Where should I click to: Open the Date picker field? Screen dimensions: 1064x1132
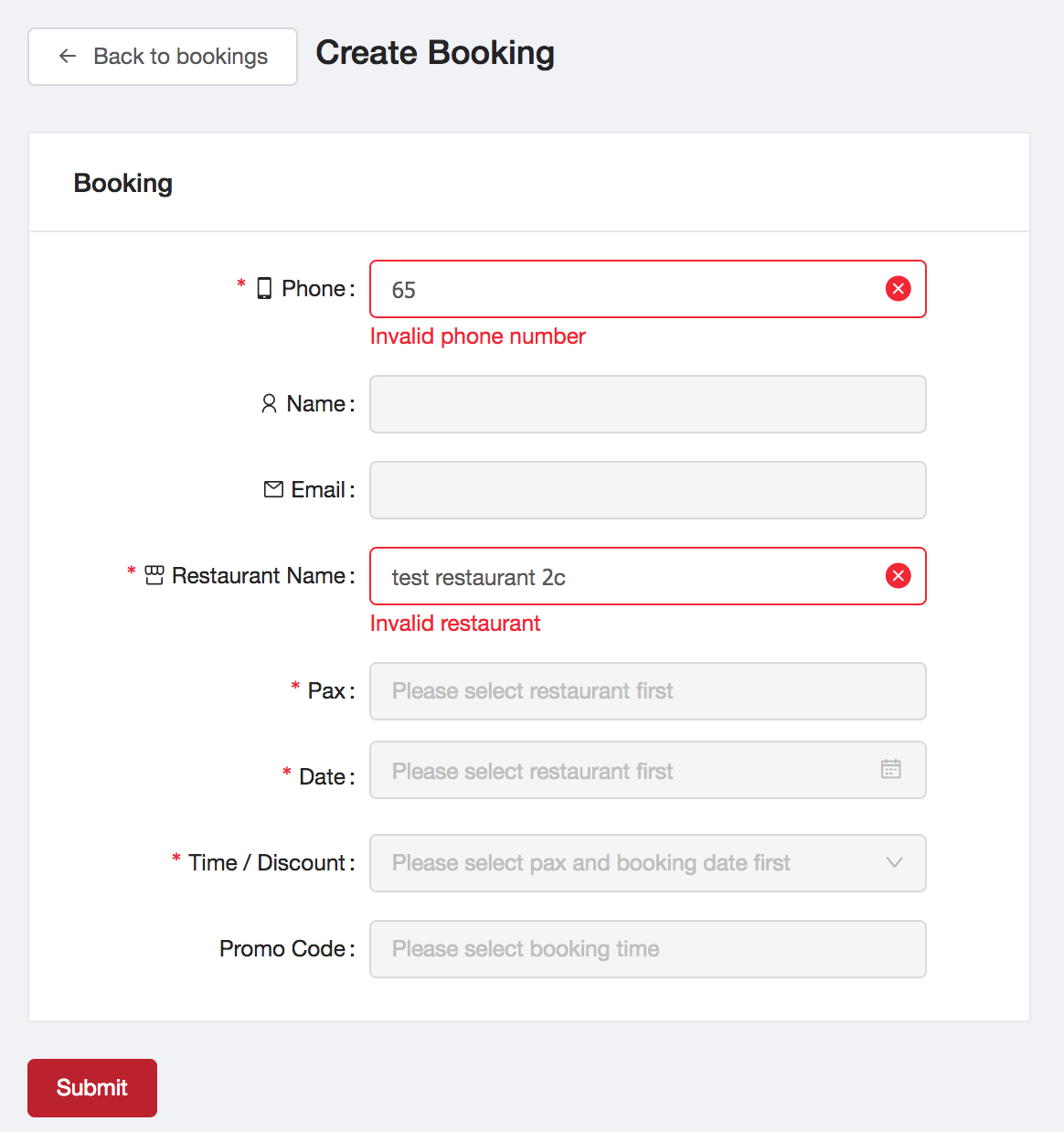(648, 770)
